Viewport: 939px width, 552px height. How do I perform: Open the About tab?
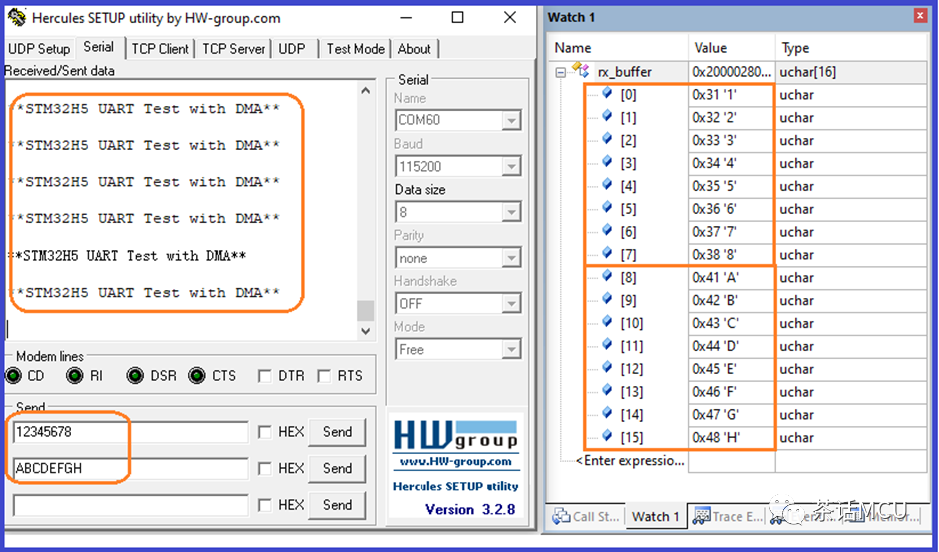coord(414,48)
